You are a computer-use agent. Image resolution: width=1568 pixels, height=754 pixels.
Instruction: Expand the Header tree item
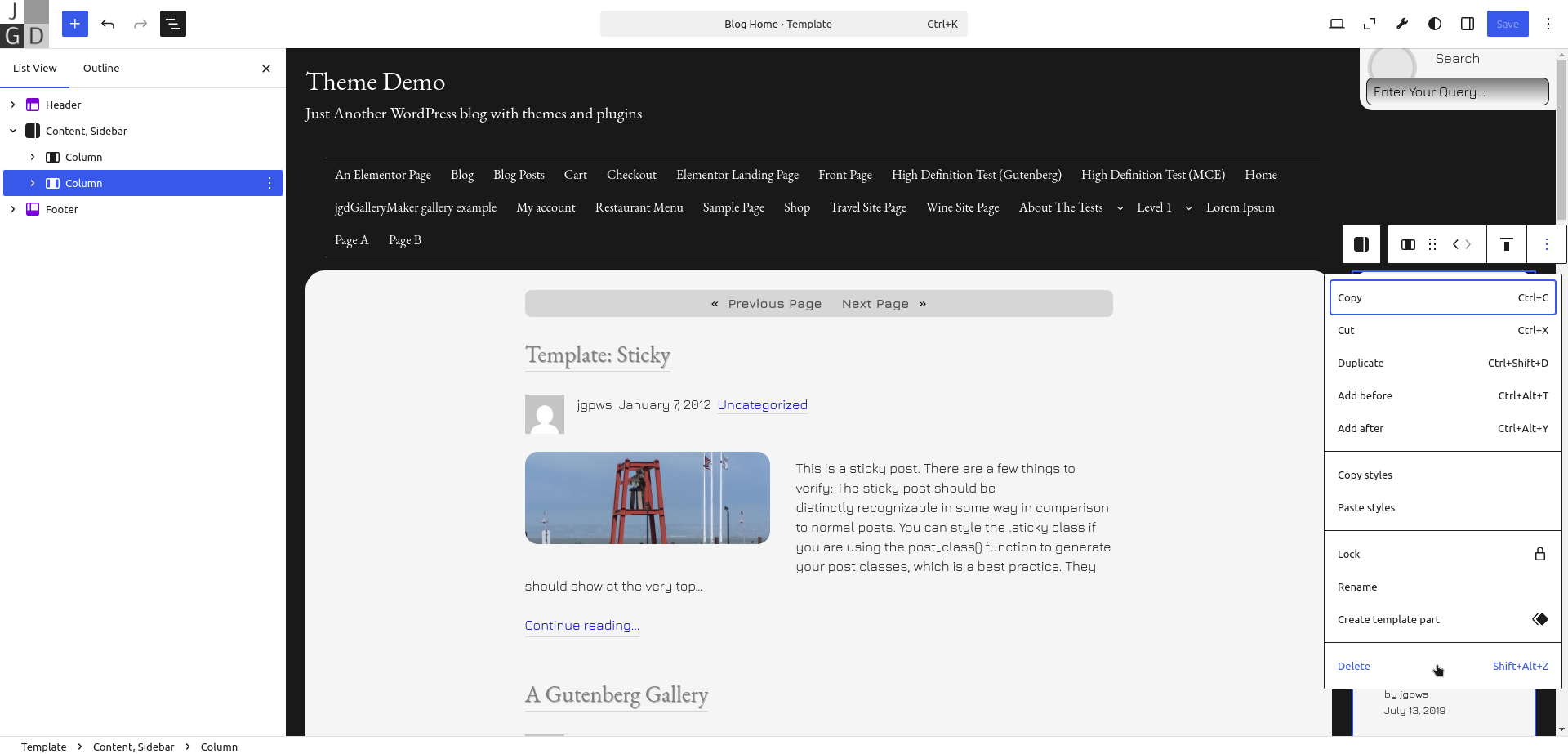(x=13, y=105)
